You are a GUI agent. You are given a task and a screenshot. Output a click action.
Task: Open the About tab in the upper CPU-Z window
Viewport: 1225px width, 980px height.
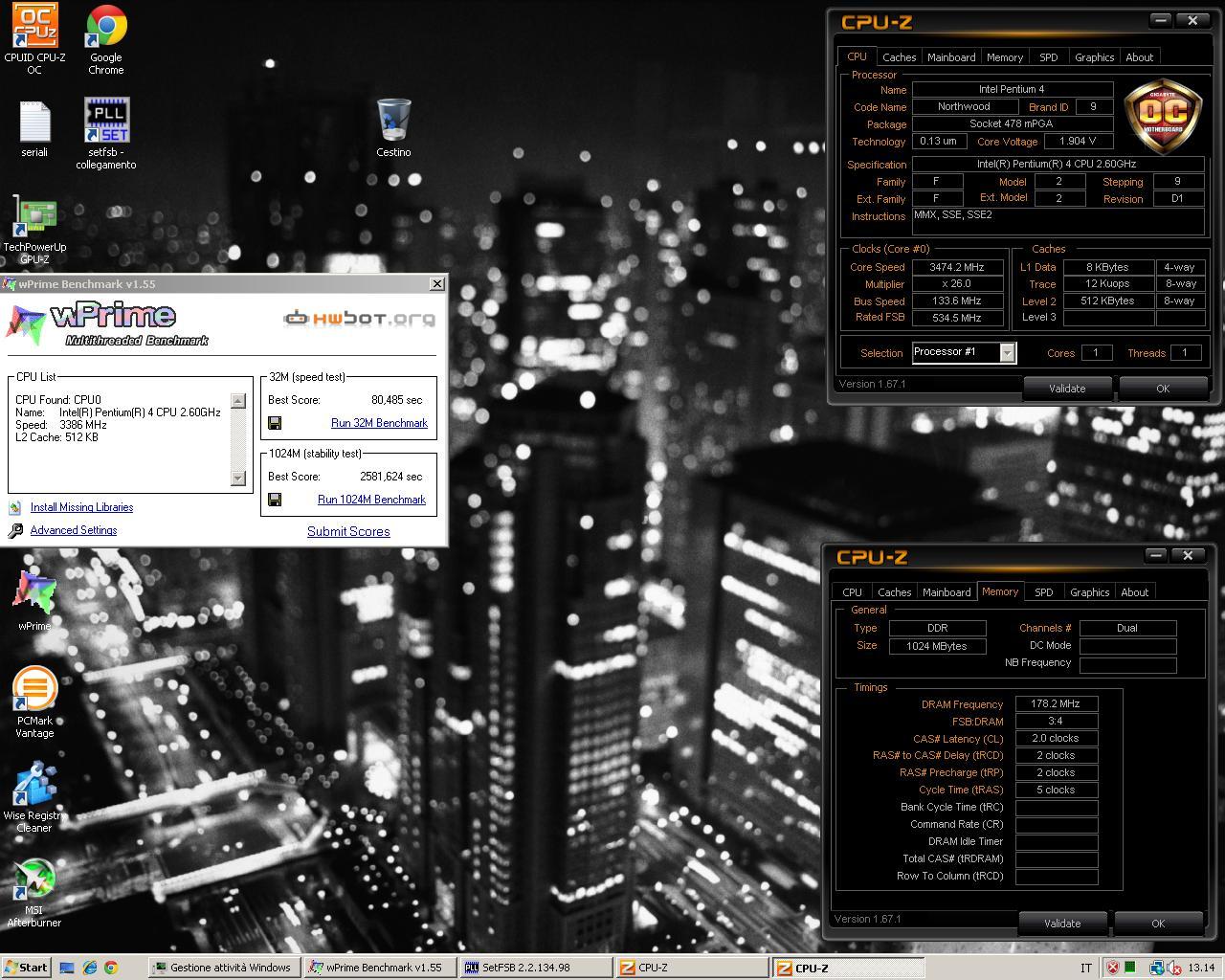(1139, 57)
